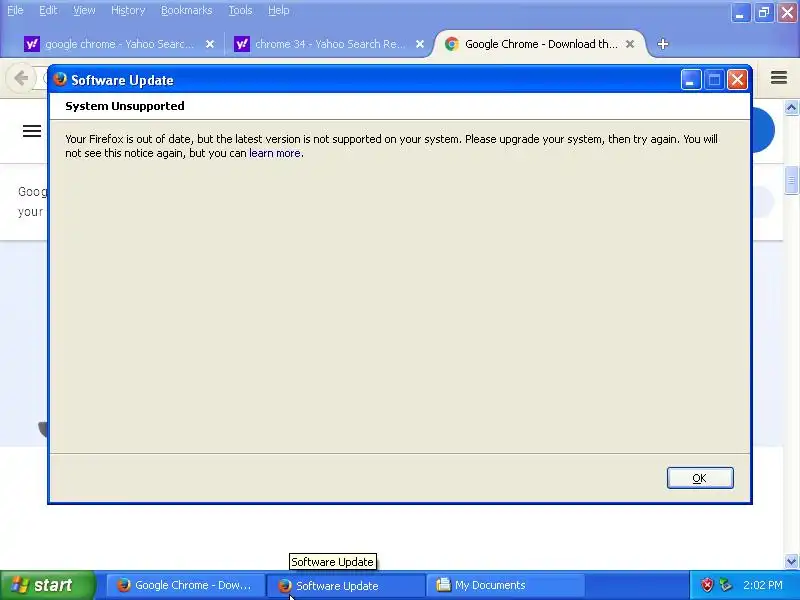
Task: Switch to google chrome Yahoo Search tab
Action: click(118, 44)
